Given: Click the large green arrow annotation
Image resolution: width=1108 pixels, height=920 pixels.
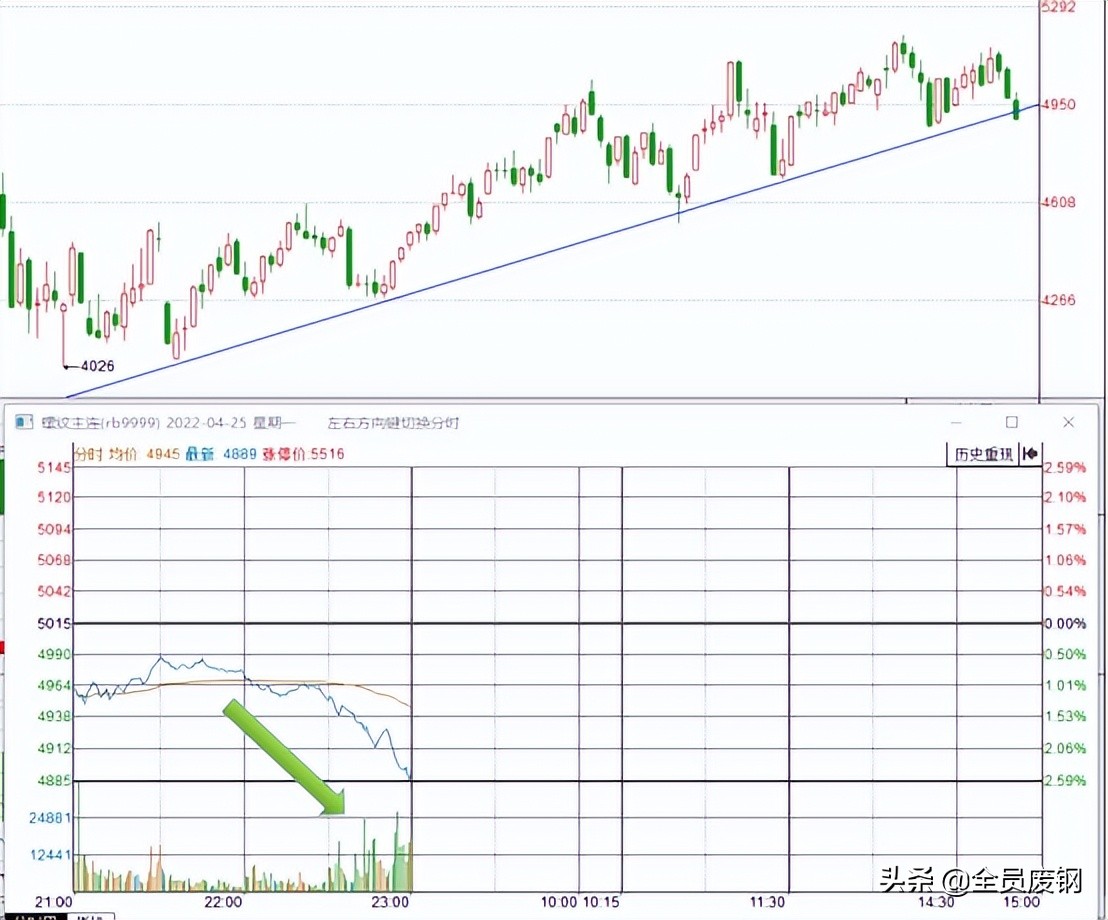Looking at the screenshot, I should click(x=285, y=758).
